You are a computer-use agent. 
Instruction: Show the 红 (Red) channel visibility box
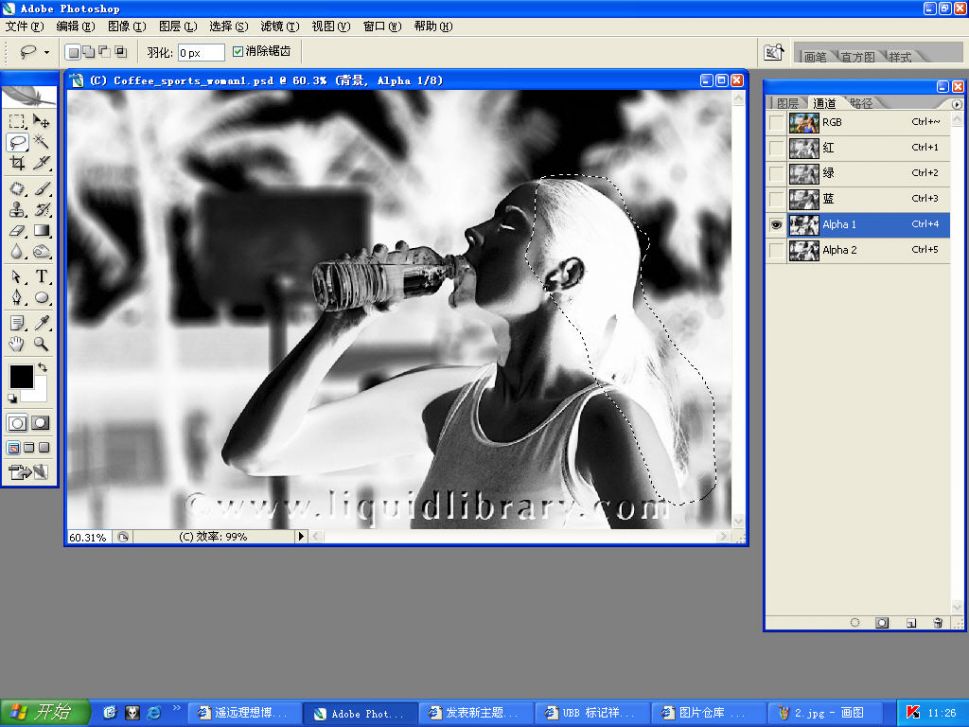point(776,148)
